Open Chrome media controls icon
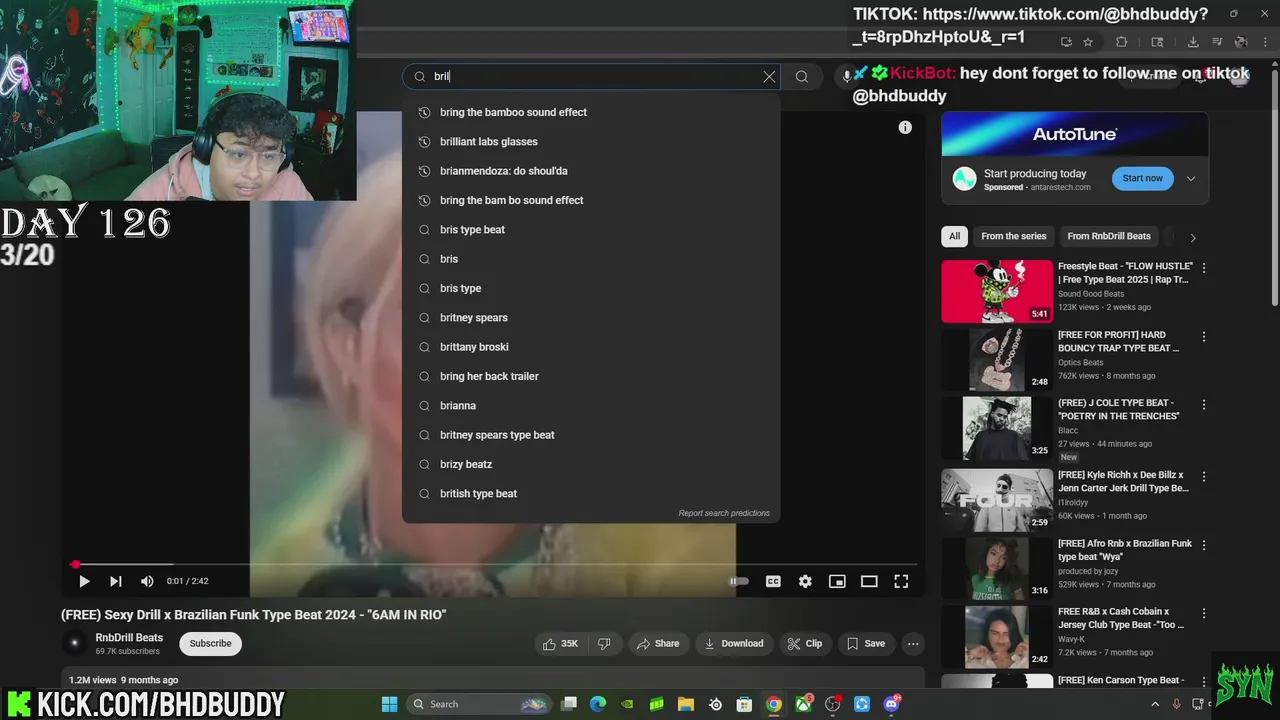Viewport: 1280px width, 720px height. 1217,42
